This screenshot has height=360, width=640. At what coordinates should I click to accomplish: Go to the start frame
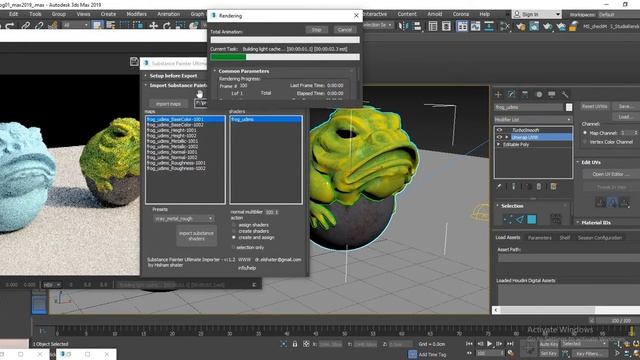point(470,344)
